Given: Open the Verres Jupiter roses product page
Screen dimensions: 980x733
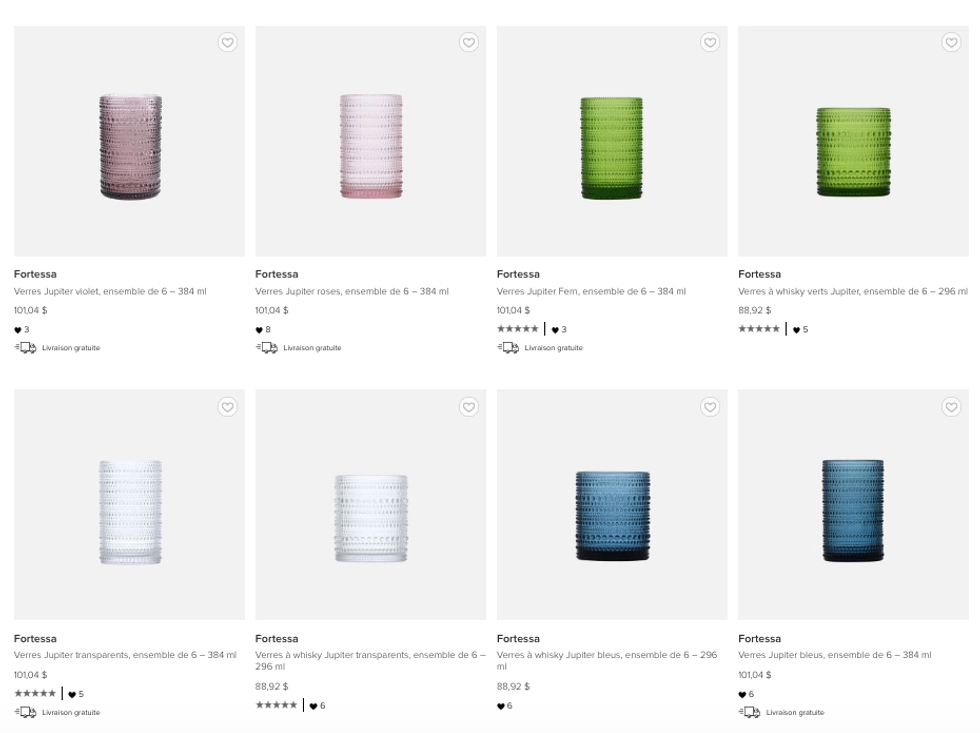Looking at the screenshot, I should click(x=352, y=290).
